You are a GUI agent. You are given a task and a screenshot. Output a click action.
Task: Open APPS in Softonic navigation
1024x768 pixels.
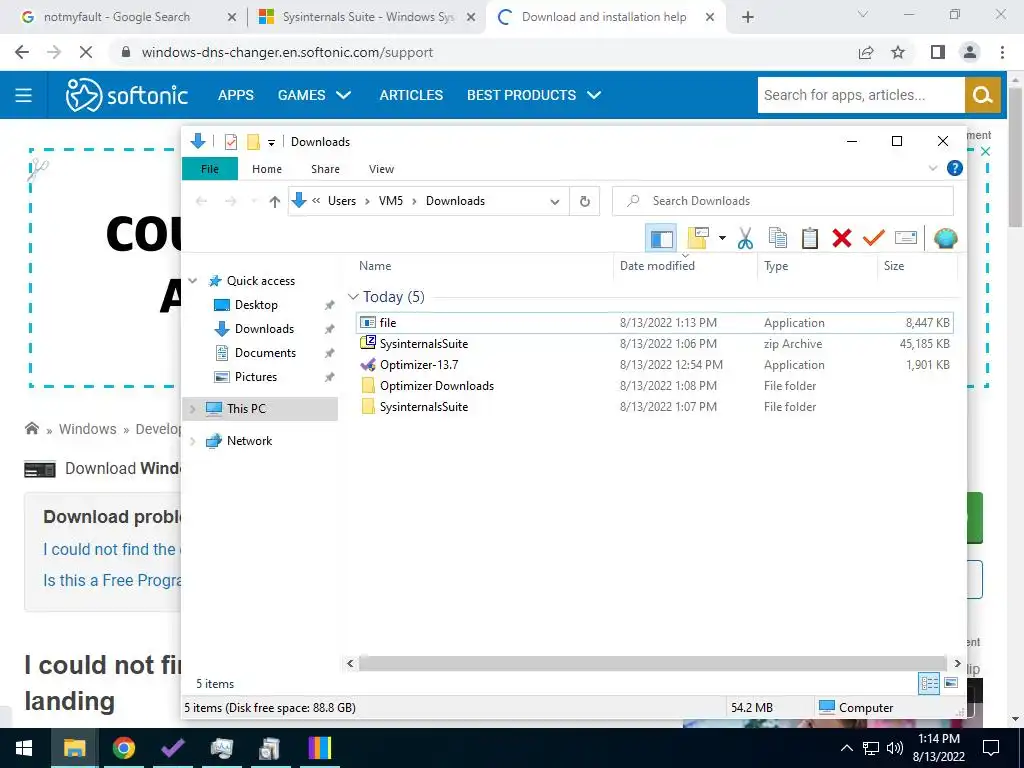point(236,95)
